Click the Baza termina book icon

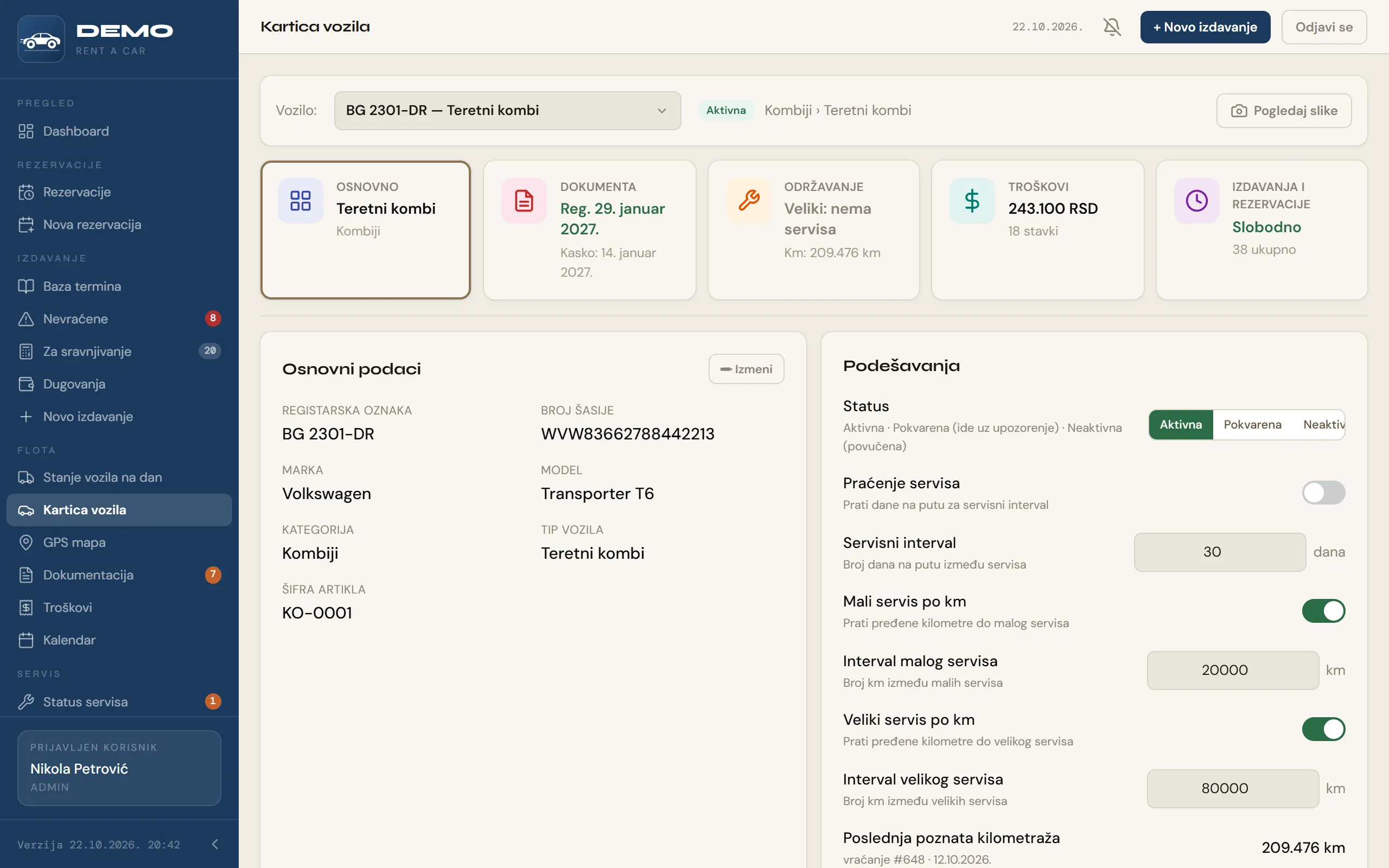tap(26, 286)
